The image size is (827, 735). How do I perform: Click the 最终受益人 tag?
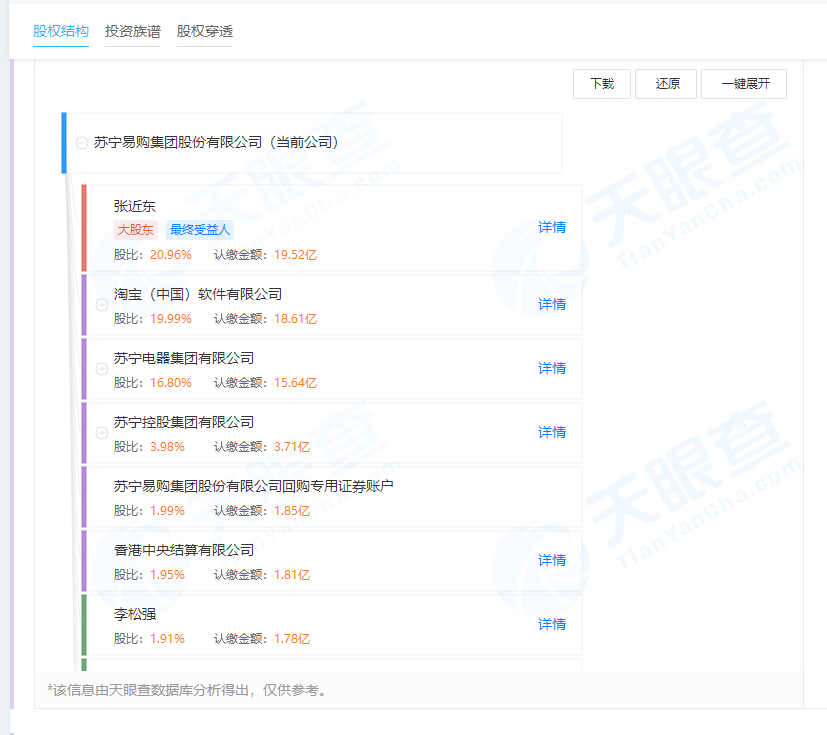200,230
